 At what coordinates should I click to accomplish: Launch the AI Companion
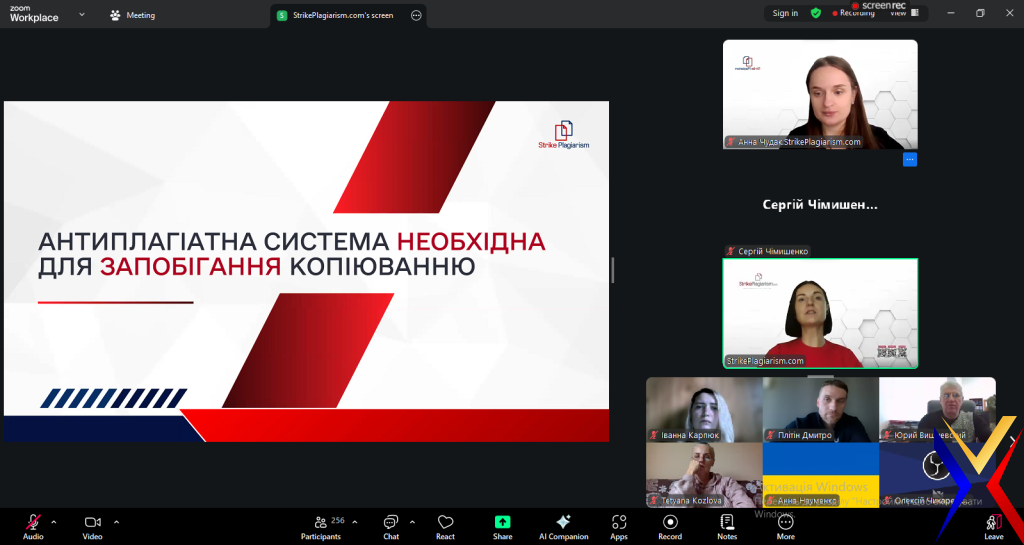[x=563, y=525]
